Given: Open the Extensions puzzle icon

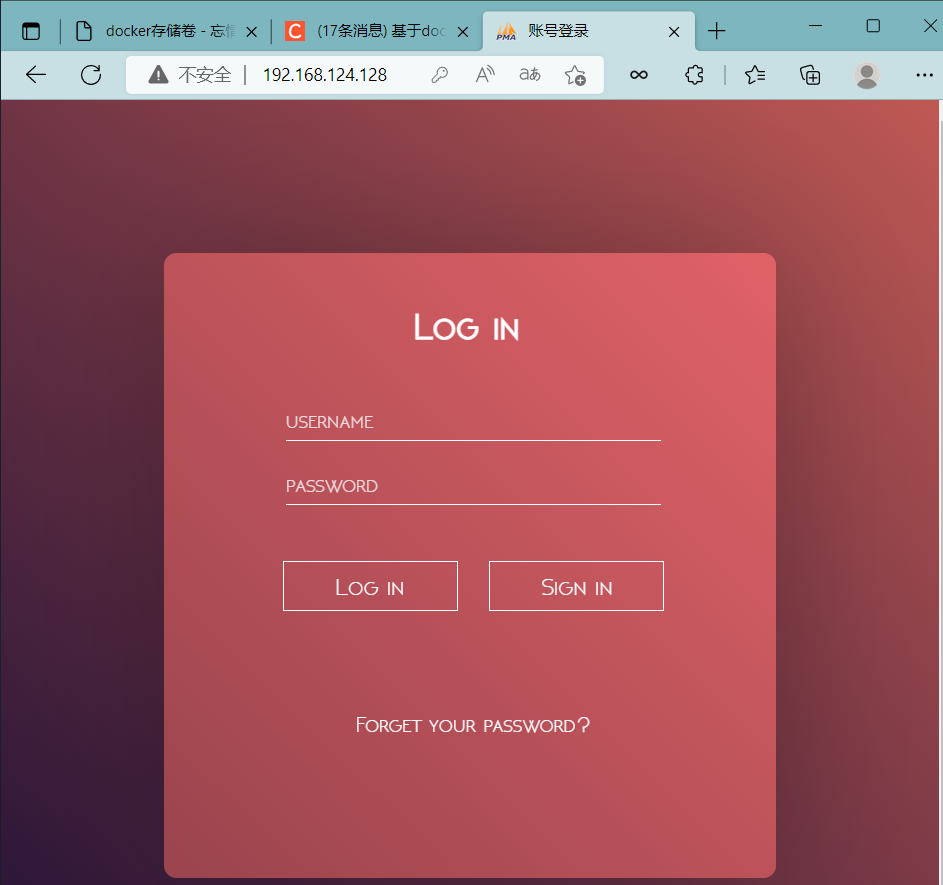Looking at the screenshot, I should [x=694, y=75].
